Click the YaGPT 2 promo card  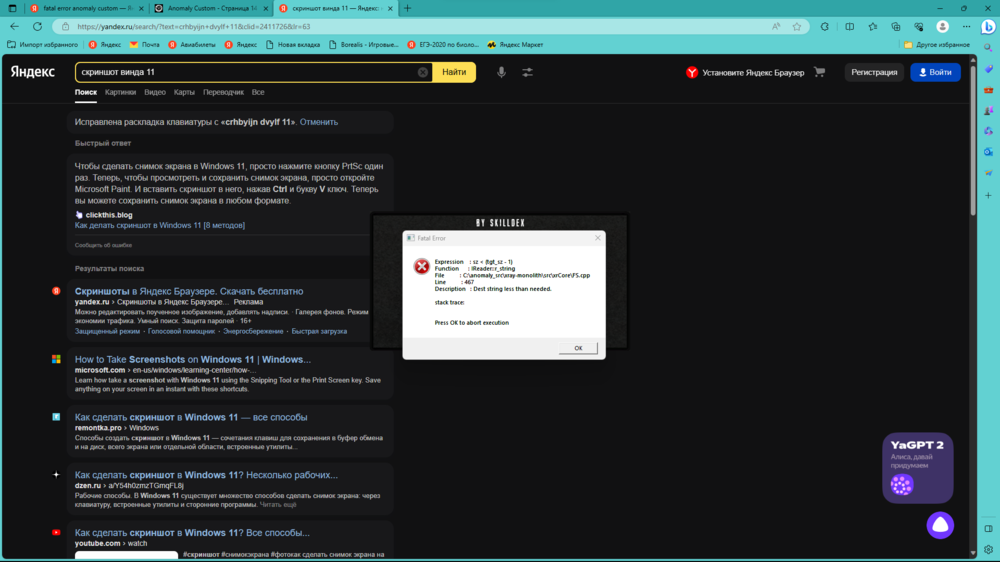pyautogui.click(x=918, y=466)
